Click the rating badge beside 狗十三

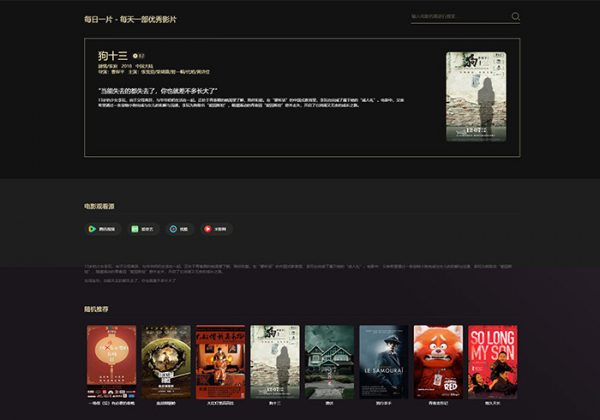[x=139, y=56]
